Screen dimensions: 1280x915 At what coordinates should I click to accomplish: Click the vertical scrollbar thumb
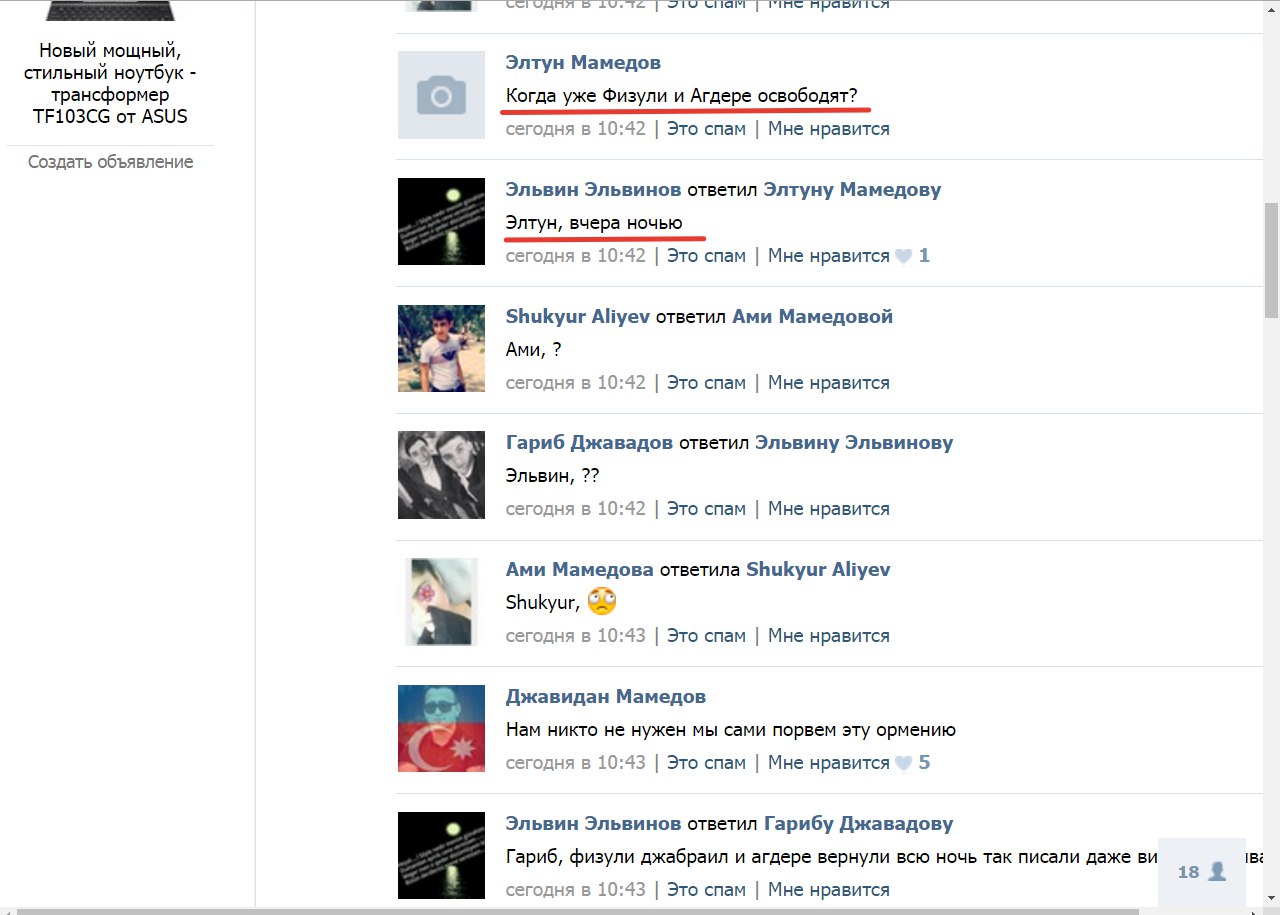(1271, 260)
